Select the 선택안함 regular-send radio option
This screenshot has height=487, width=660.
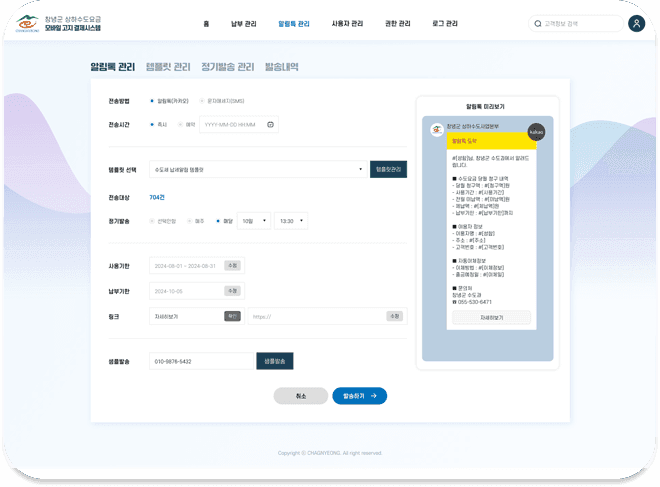(x=152, y=221)
